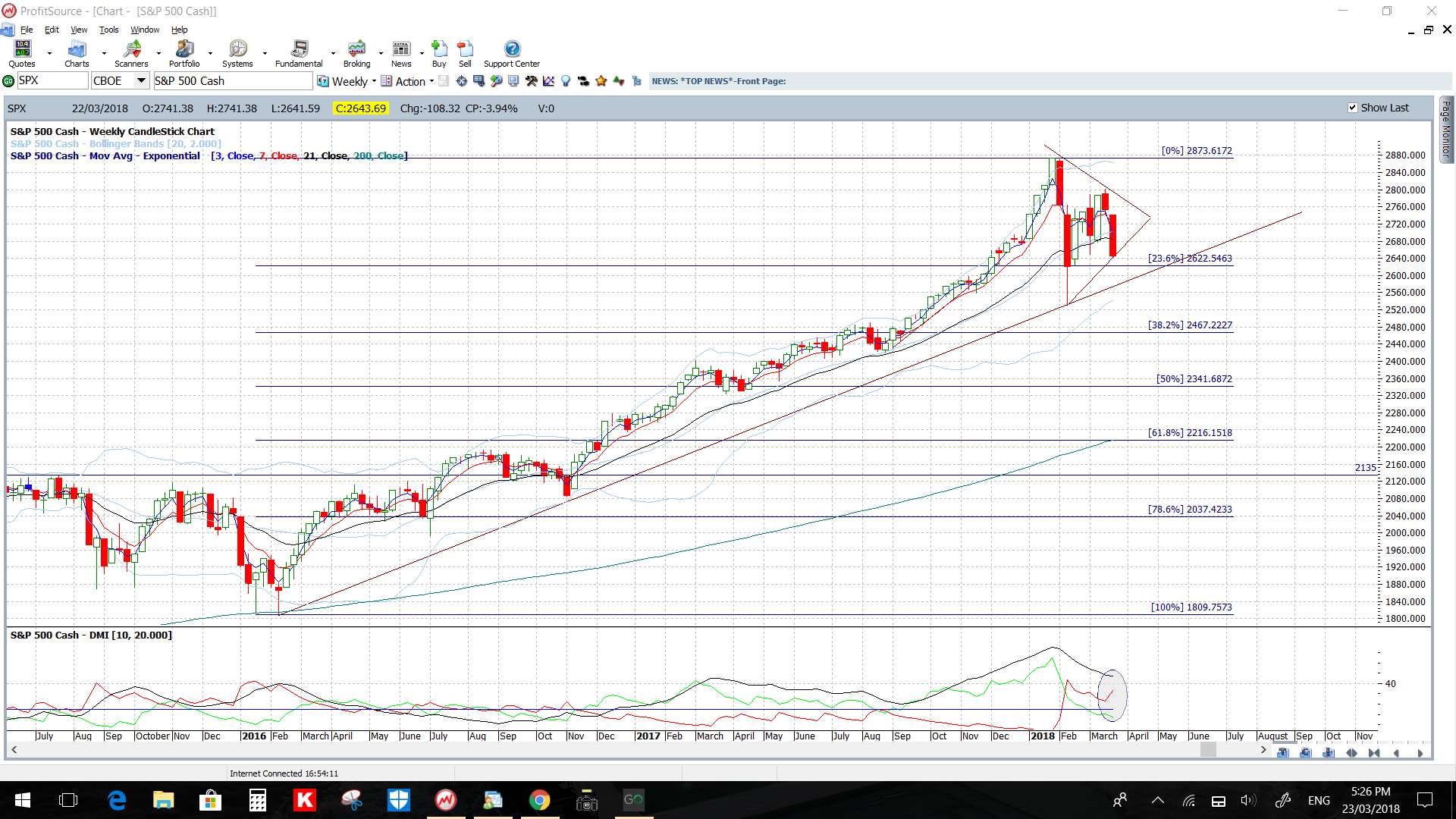
Task: Click the scroll chart right arrow icon
Action: pyautogui.click(x=1420, y=752)
